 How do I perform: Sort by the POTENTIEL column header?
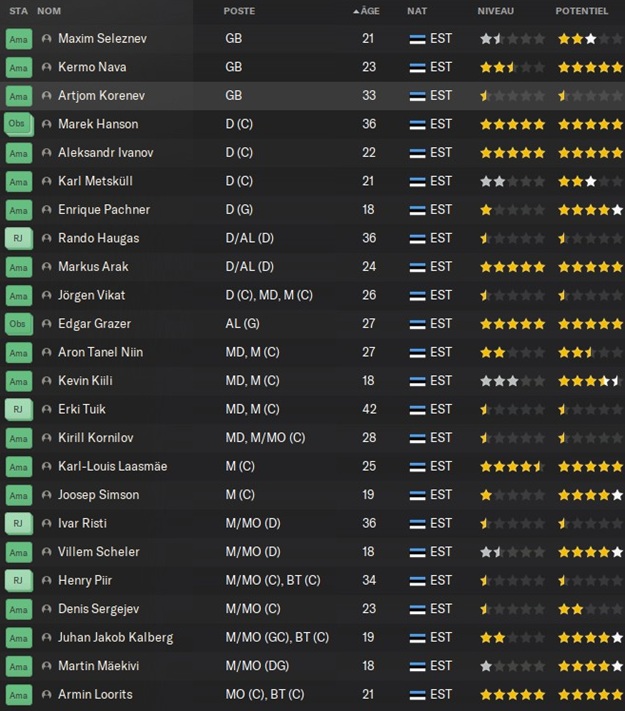(x=582, y=11)
